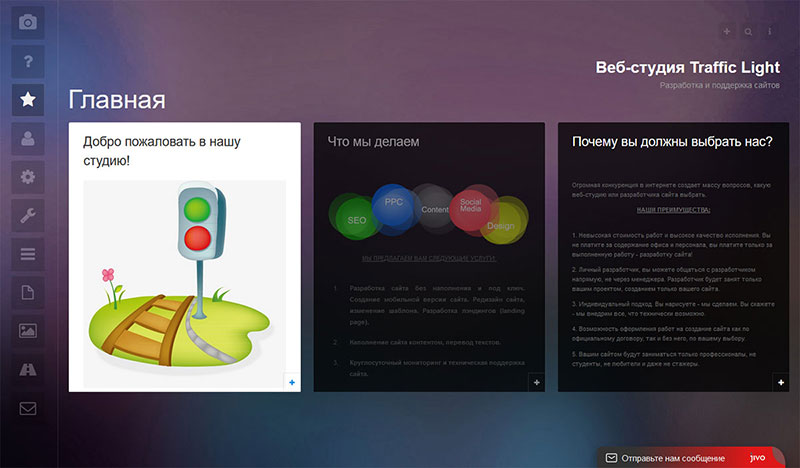This screenshot has width=800, height=468.
Task: Open the 'Веб-студия Traffic Light' site title
Action: pyautogui.click(x=688, y=67)
